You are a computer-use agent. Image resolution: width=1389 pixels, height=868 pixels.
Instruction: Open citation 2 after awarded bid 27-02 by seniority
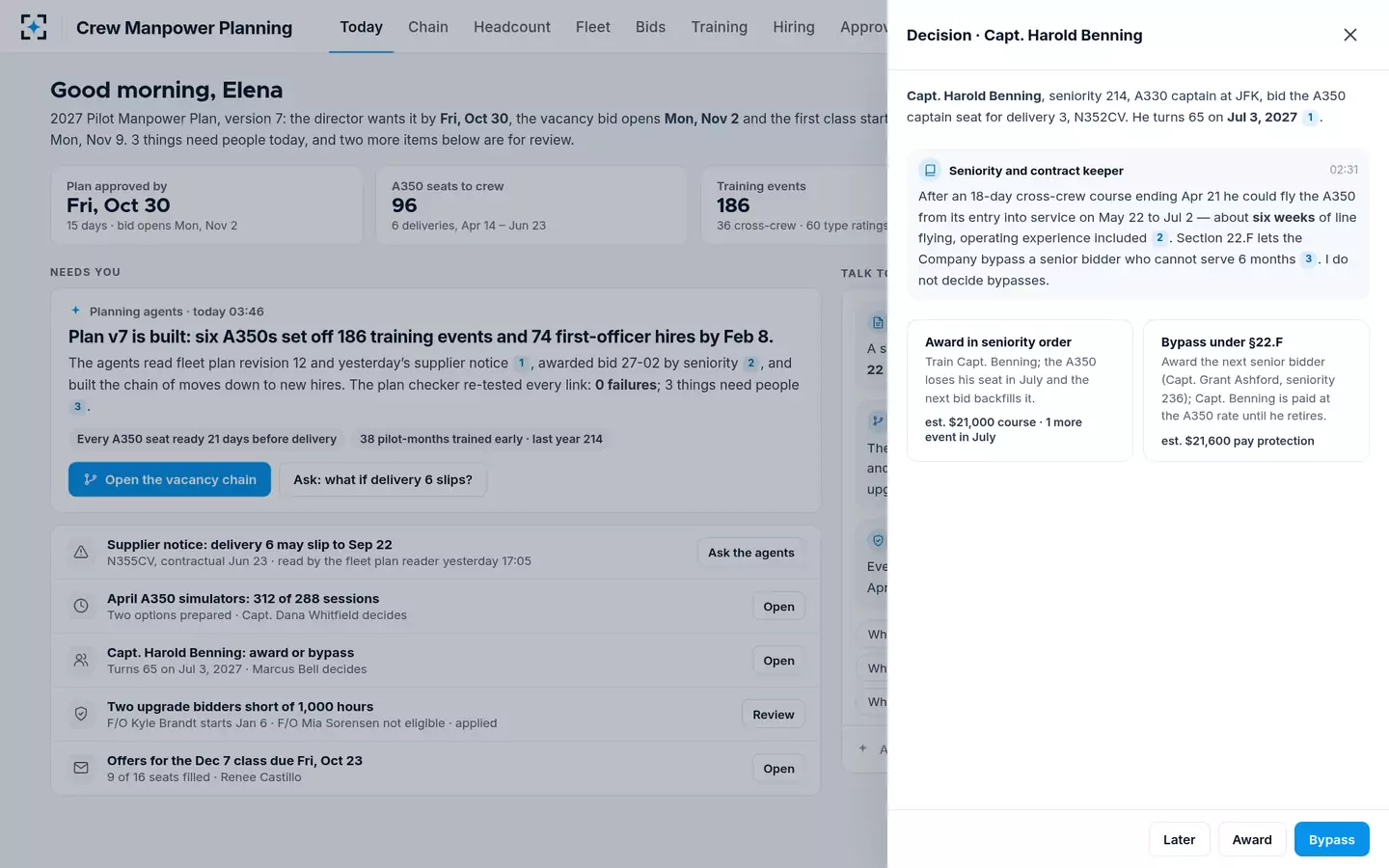pyautogui.click(x=750, y=364)
